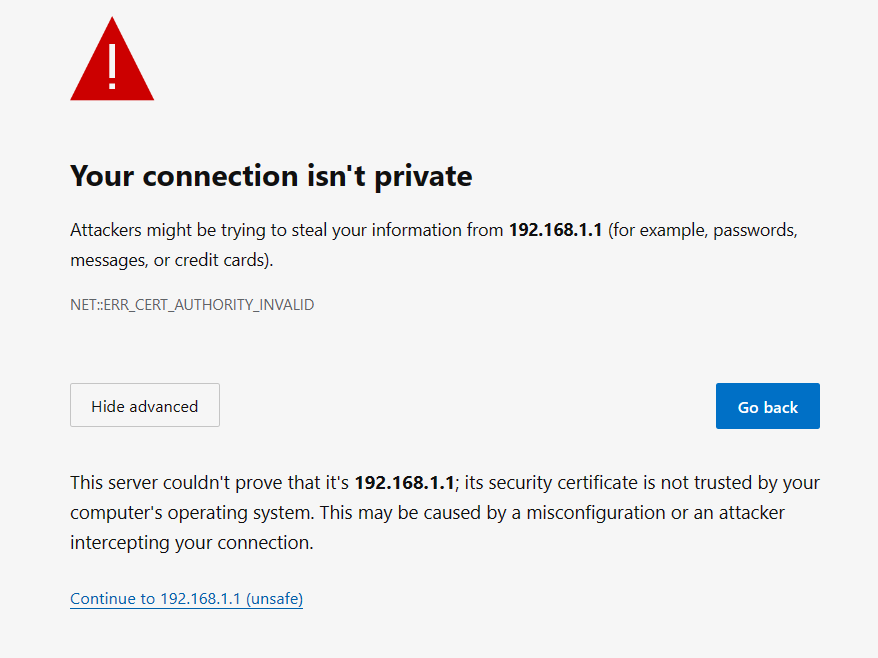The height and width of the screenshot is (658, 878).
Task: Open the Continue to 192.168.1.1 (unsafe) link
Action: coord(186,599)
